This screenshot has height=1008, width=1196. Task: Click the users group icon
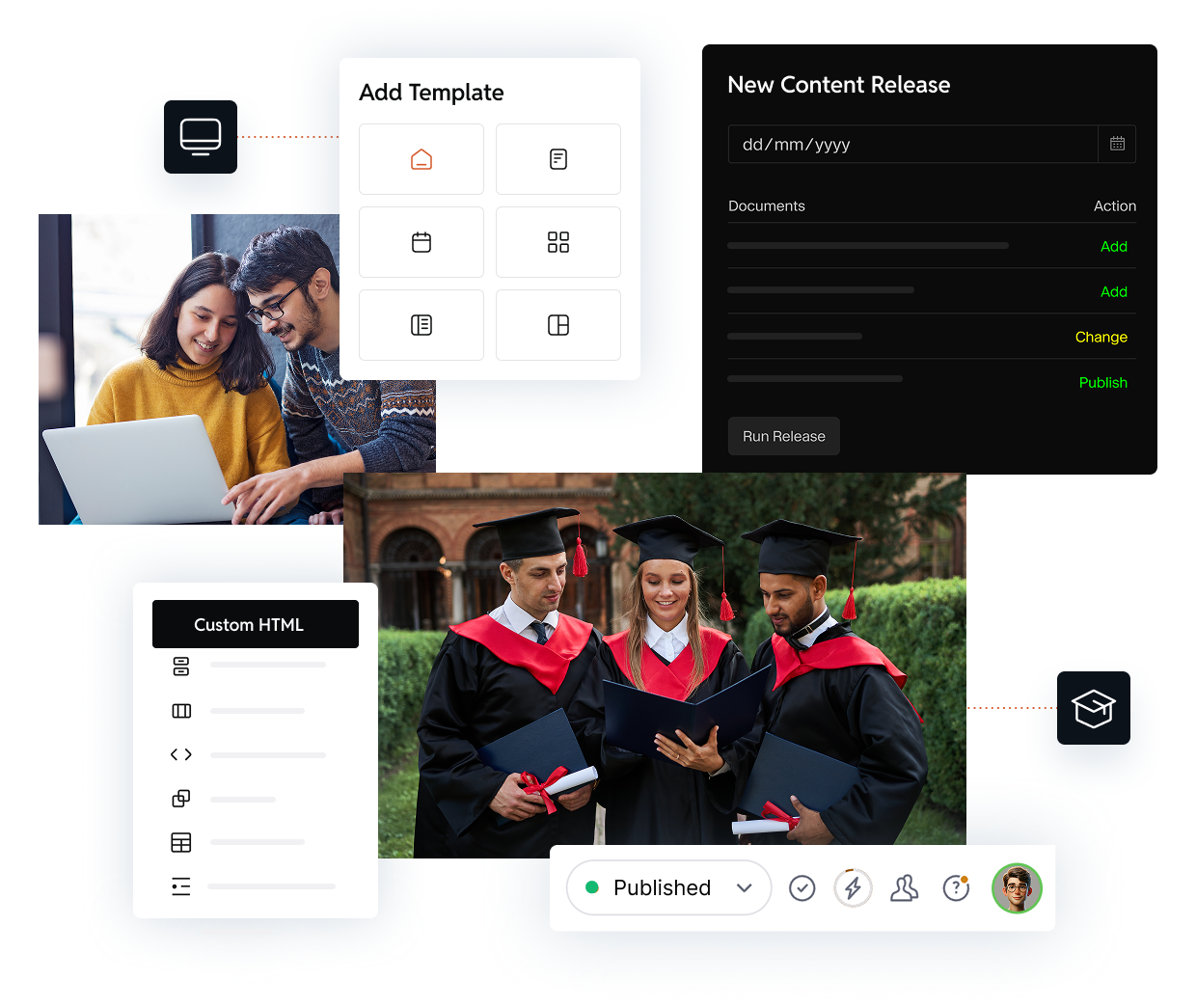click(x=904, y=887)
